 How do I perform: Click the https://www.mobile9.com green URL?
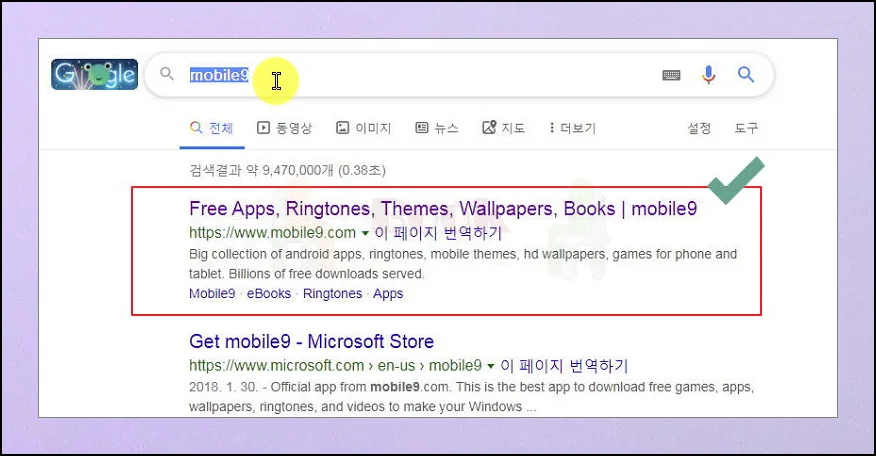[272, 232]
